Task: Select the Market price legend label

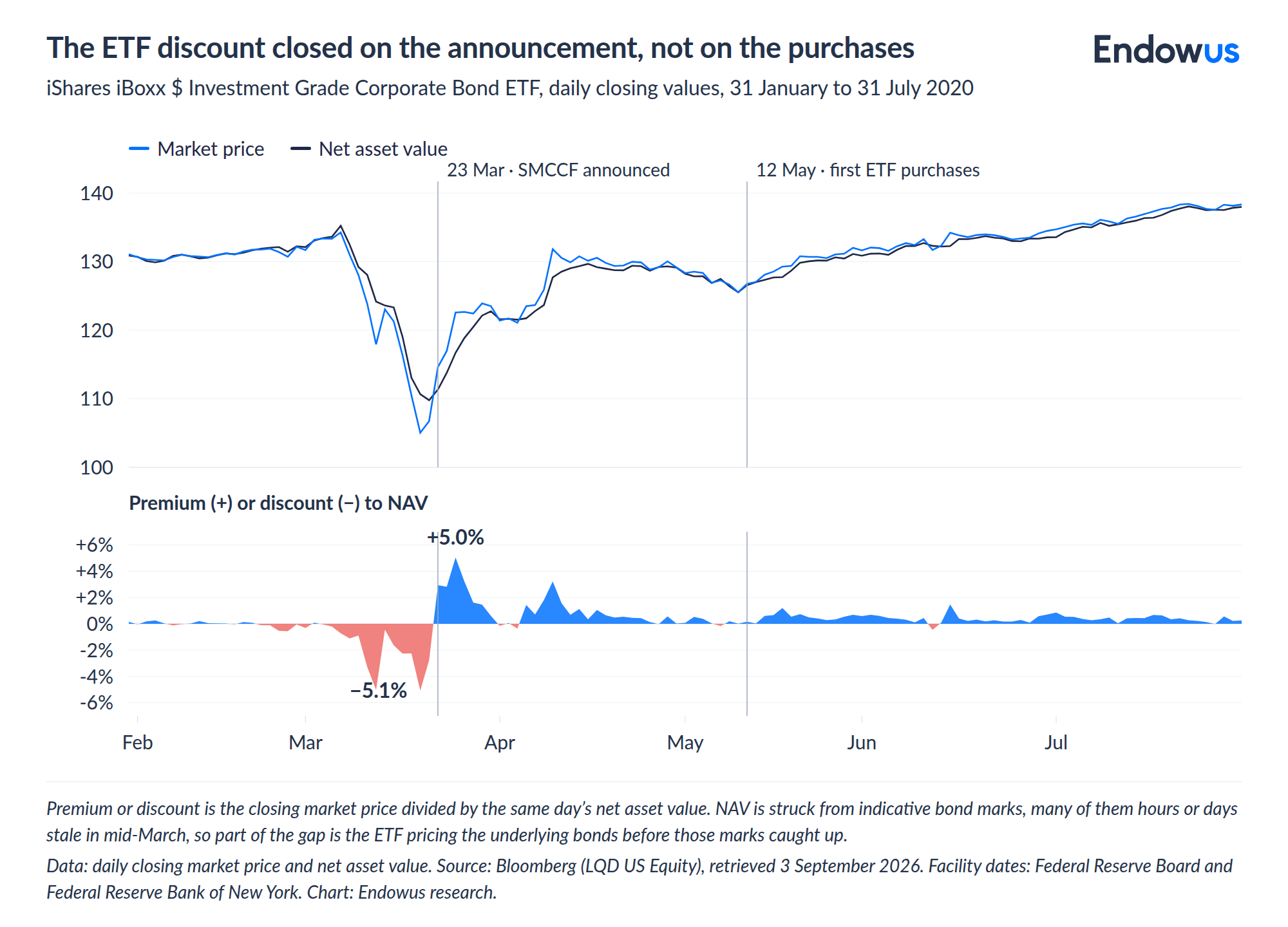Action: (211, 149)
